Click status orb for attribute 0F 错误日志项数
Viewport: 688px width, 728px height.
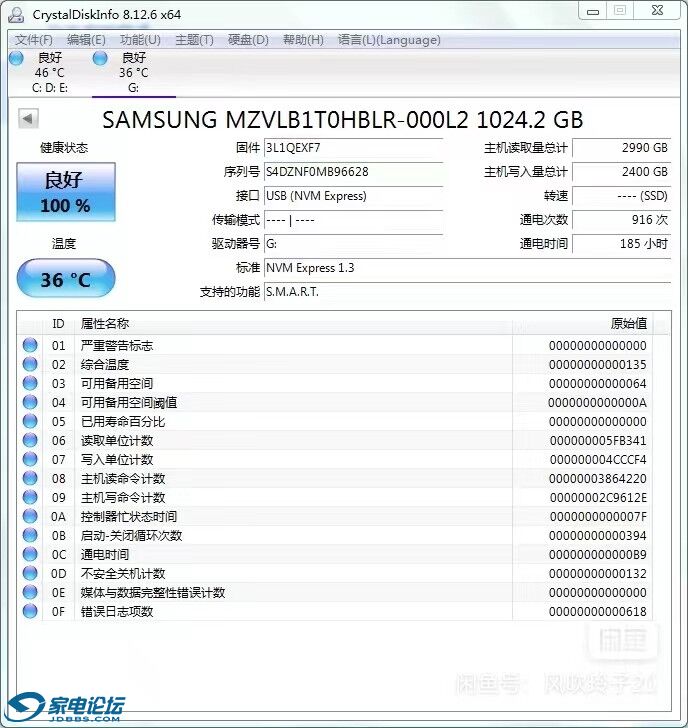coord(30,611)
